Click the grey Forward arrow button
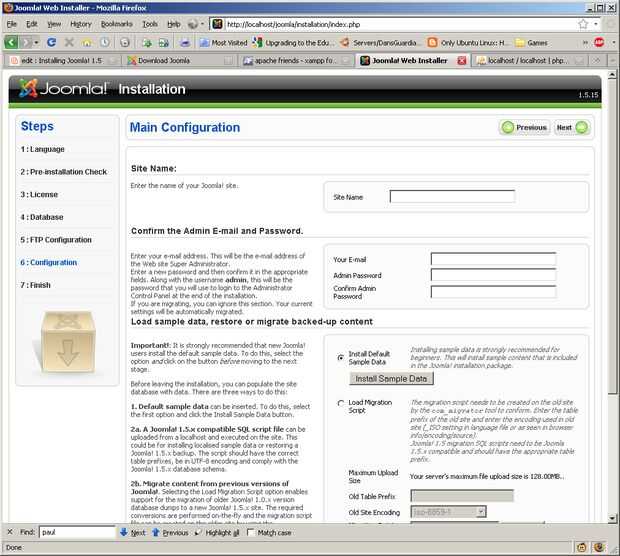The image size is (620, 556). tap(26, 42)
